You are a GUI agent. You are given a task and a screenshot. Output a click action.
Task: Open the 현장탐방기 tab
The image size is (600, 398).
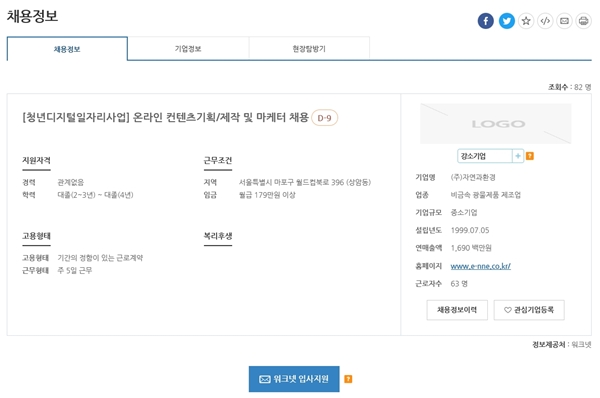coord(309,49)
